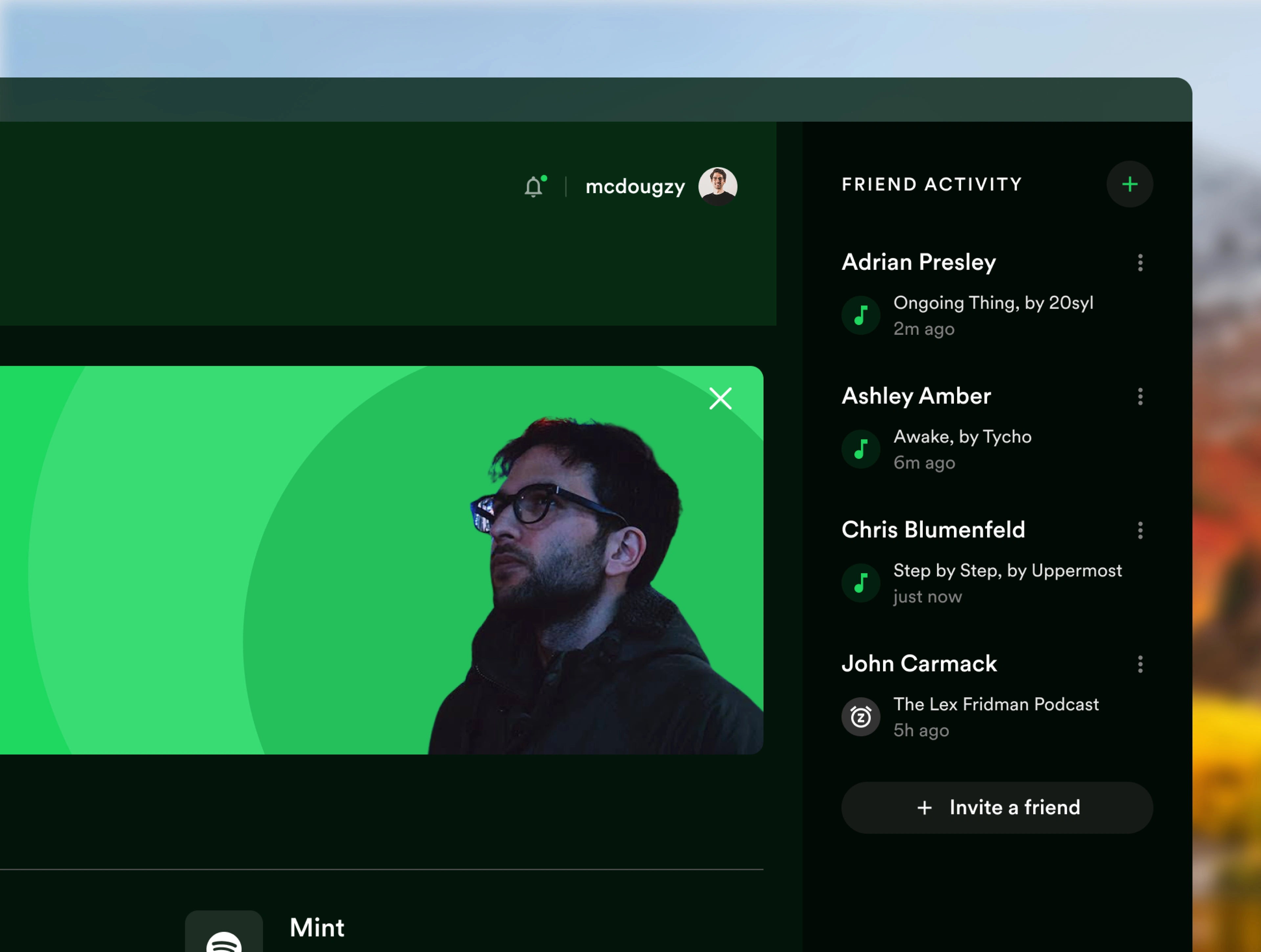Select Adrian Presley friend name
Image resolution: width=1261 pixels, height=952 pixels.
pyautogui.click(x=918, y=262)
